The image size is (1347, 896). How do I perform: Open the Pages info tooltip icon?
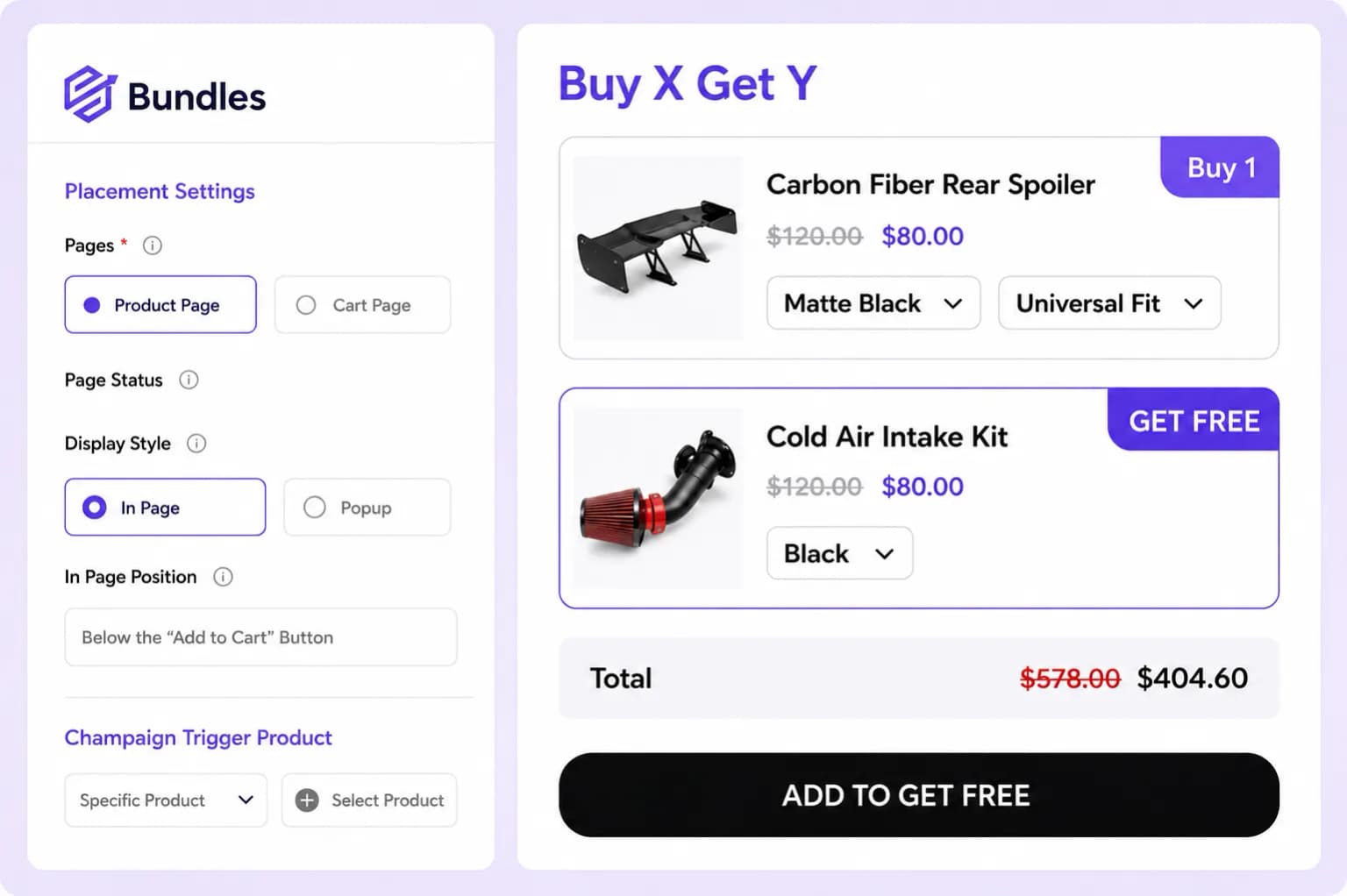pyautogui.click(x=153, y=245)
